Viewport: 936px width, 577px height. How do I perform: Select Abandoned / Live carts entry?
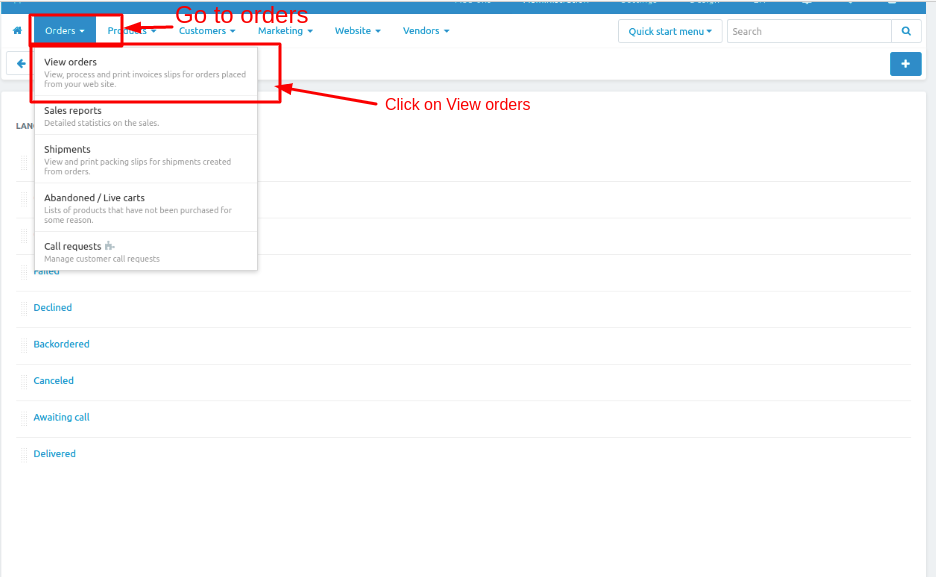coord(94,198)
